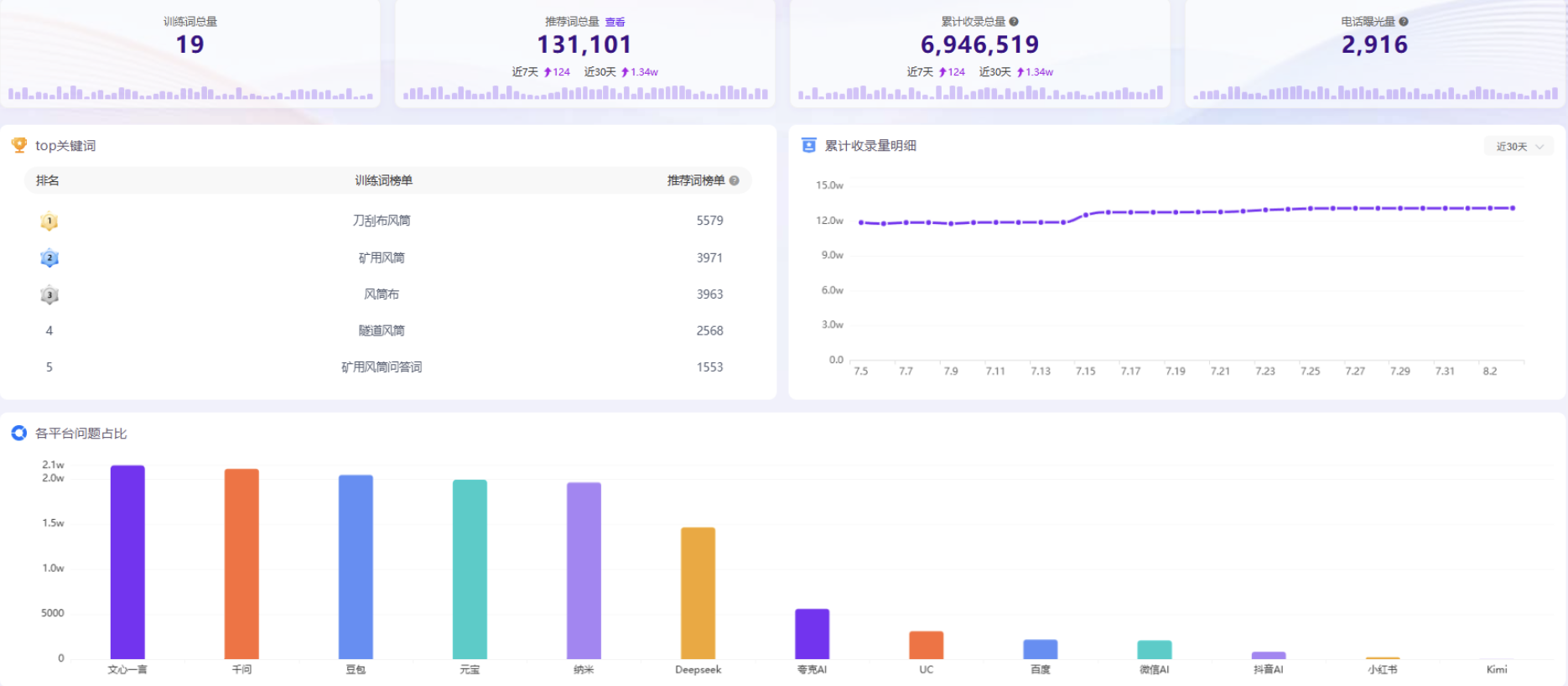Click the 抖音AI bar
Image resolution: width=1568 pixels, height=686 pixels.
[x=1268, y=655]
